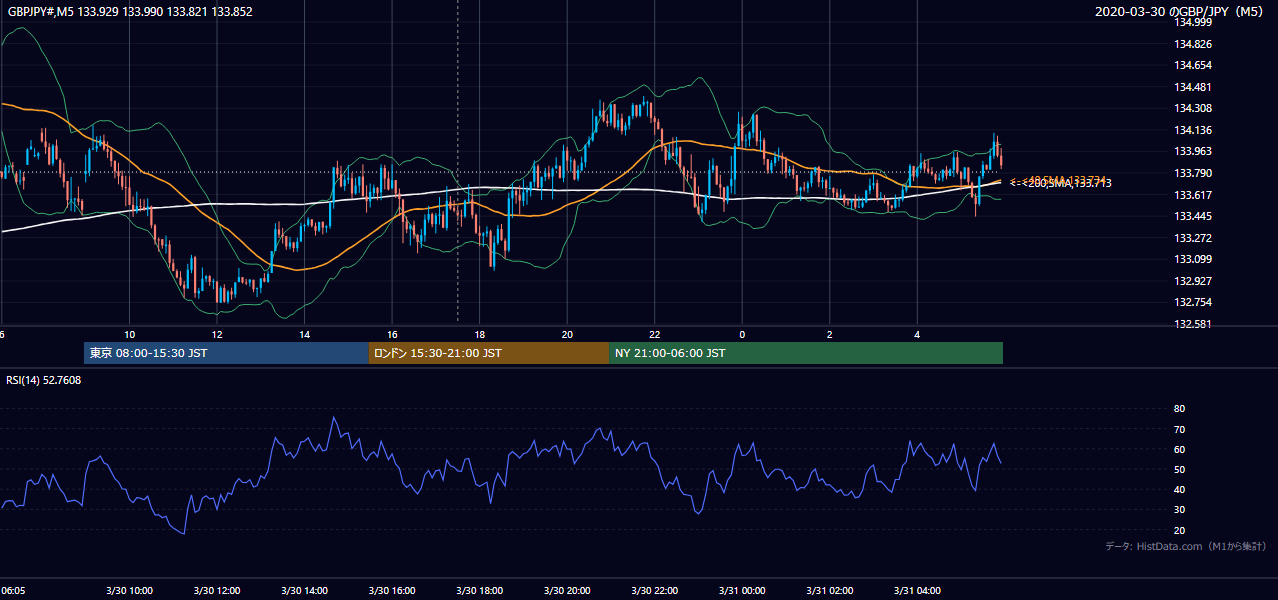Image resolution: width=1278 pixels, height=600 pixels.
Task: Click the 2020-03-30 のGBP/JPY (M5) title
Action: click(1180, 11)
